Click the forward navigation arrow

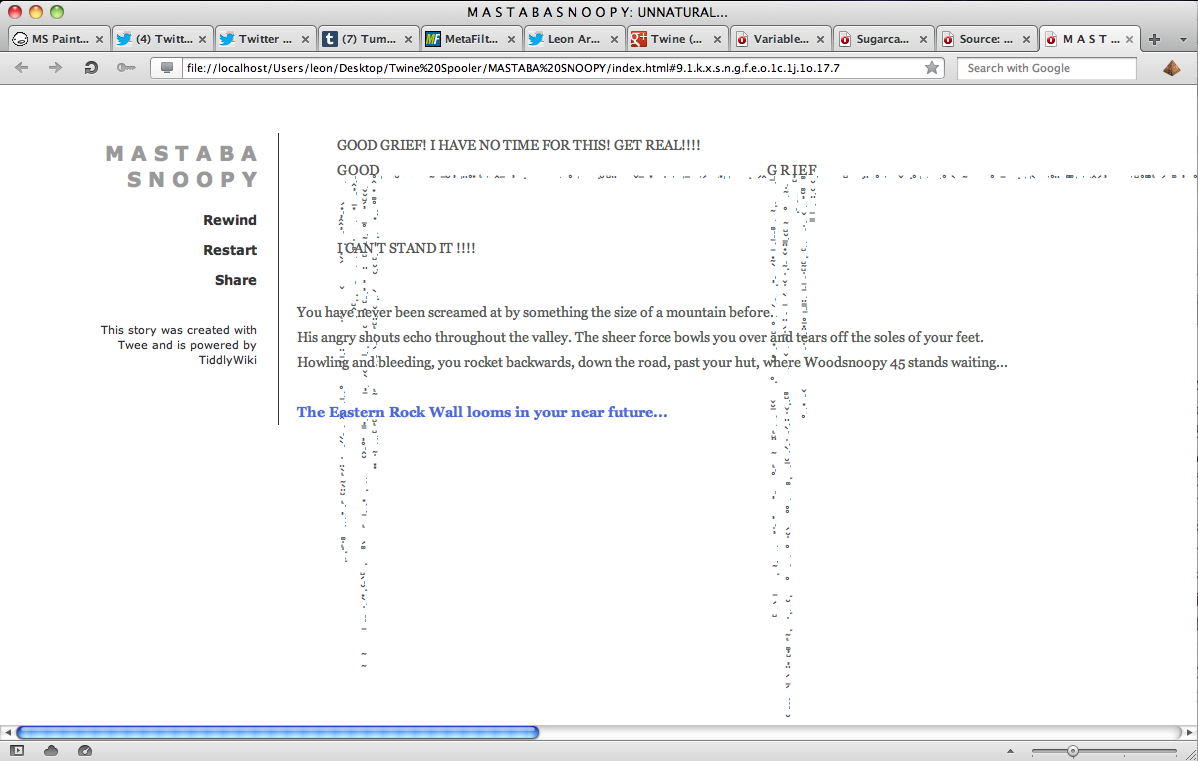(55, 68)
